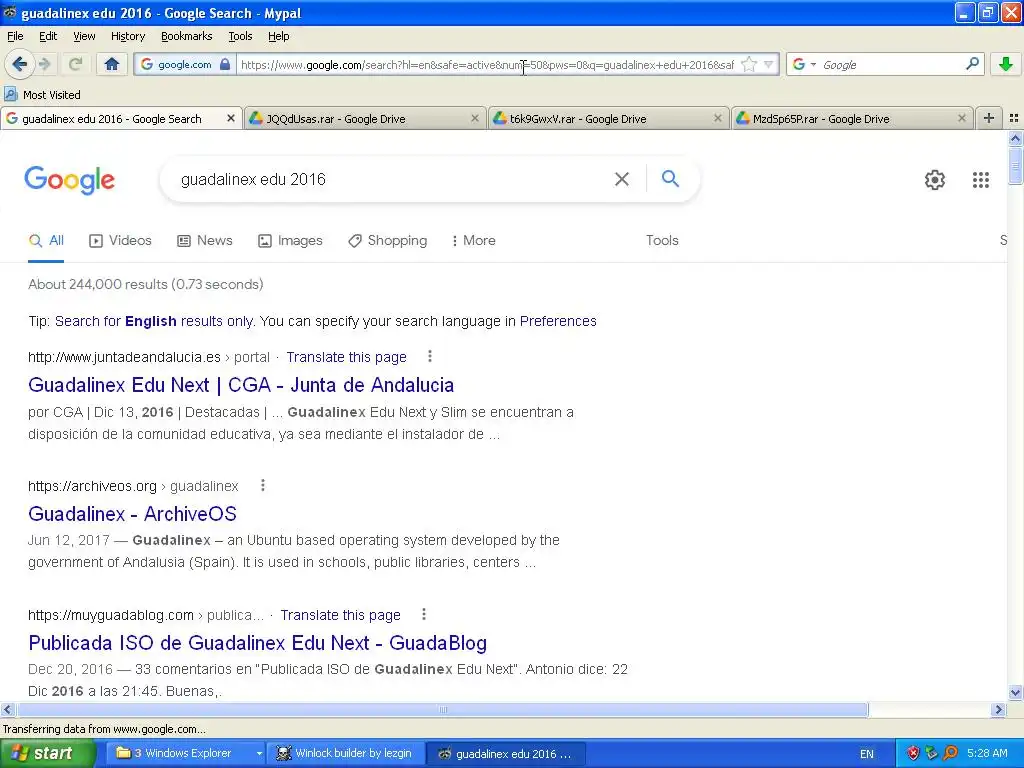
Task: Translate the juntadeandalucia.es result page
Action: point(346,357)
